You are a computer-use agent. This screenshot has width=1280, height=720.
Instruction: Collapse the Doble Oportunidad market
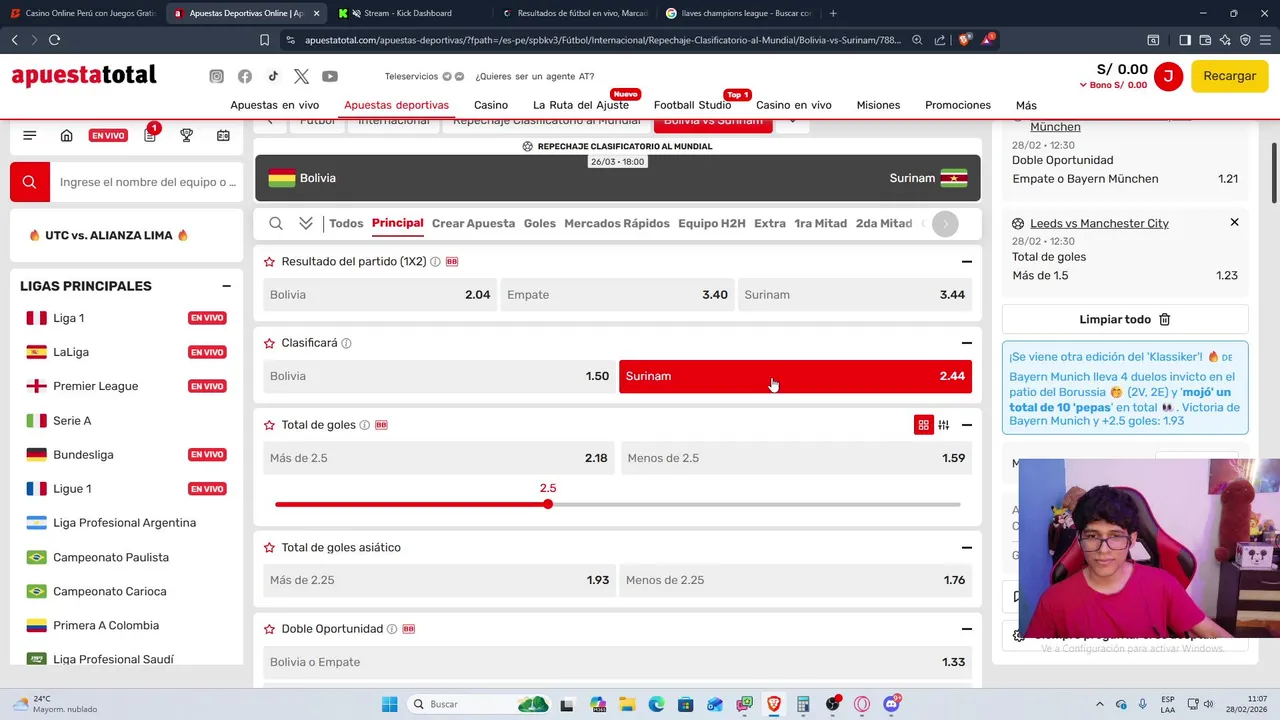click(966, 629)
